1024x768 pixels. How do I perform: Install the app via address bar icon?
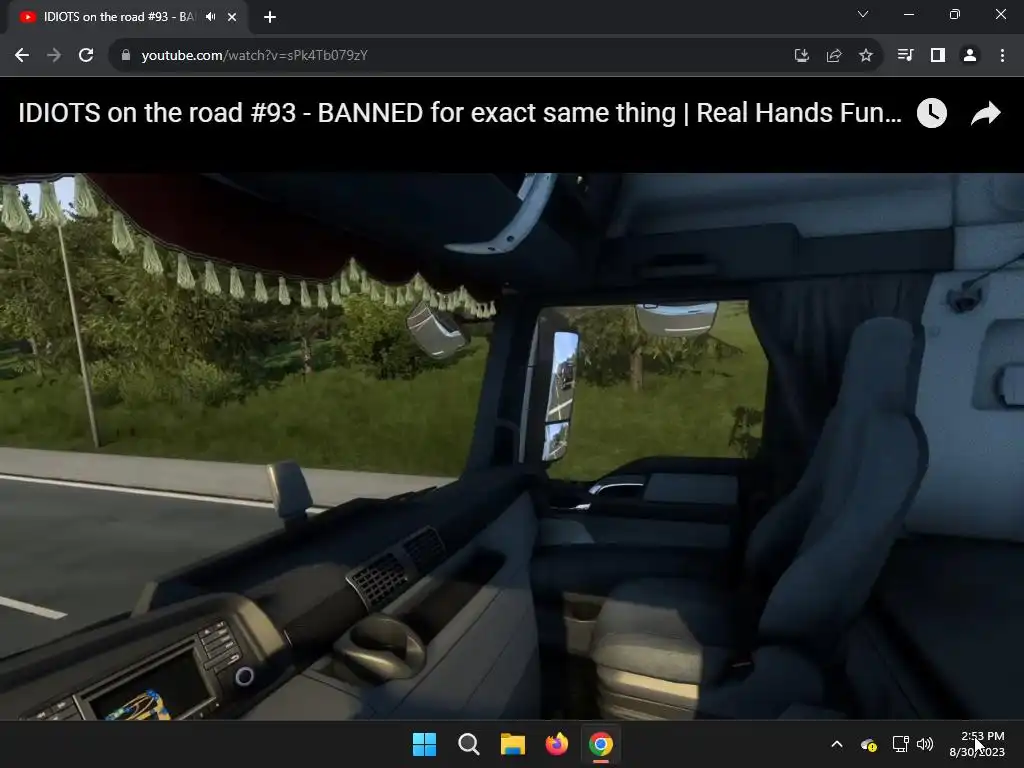click(x=802, y=56)
